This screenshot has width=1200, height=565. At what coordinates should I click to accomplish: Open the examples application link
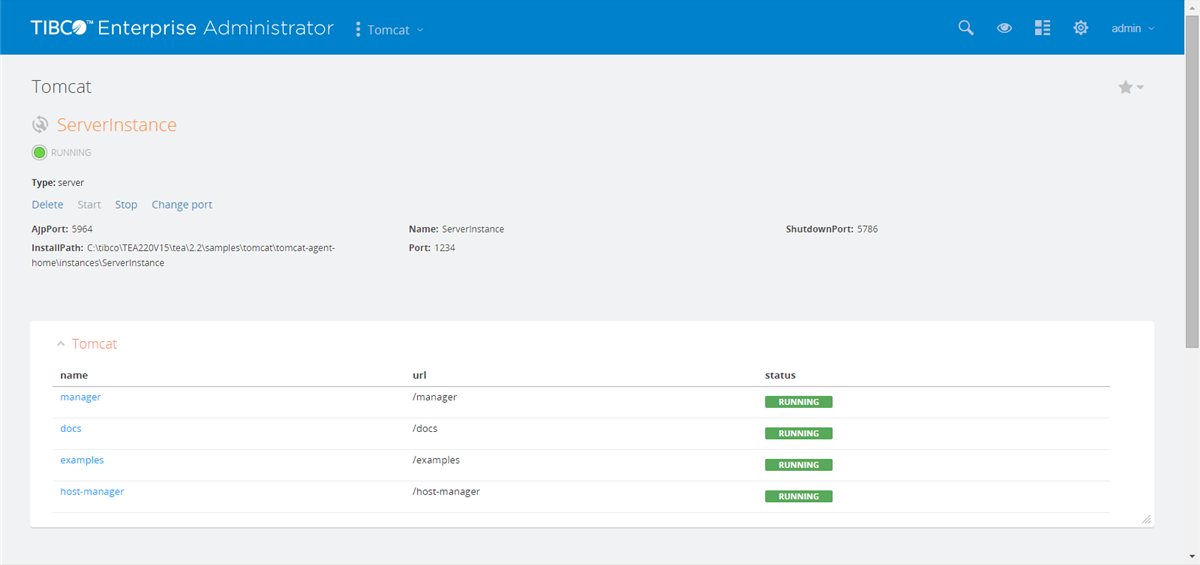82,460
